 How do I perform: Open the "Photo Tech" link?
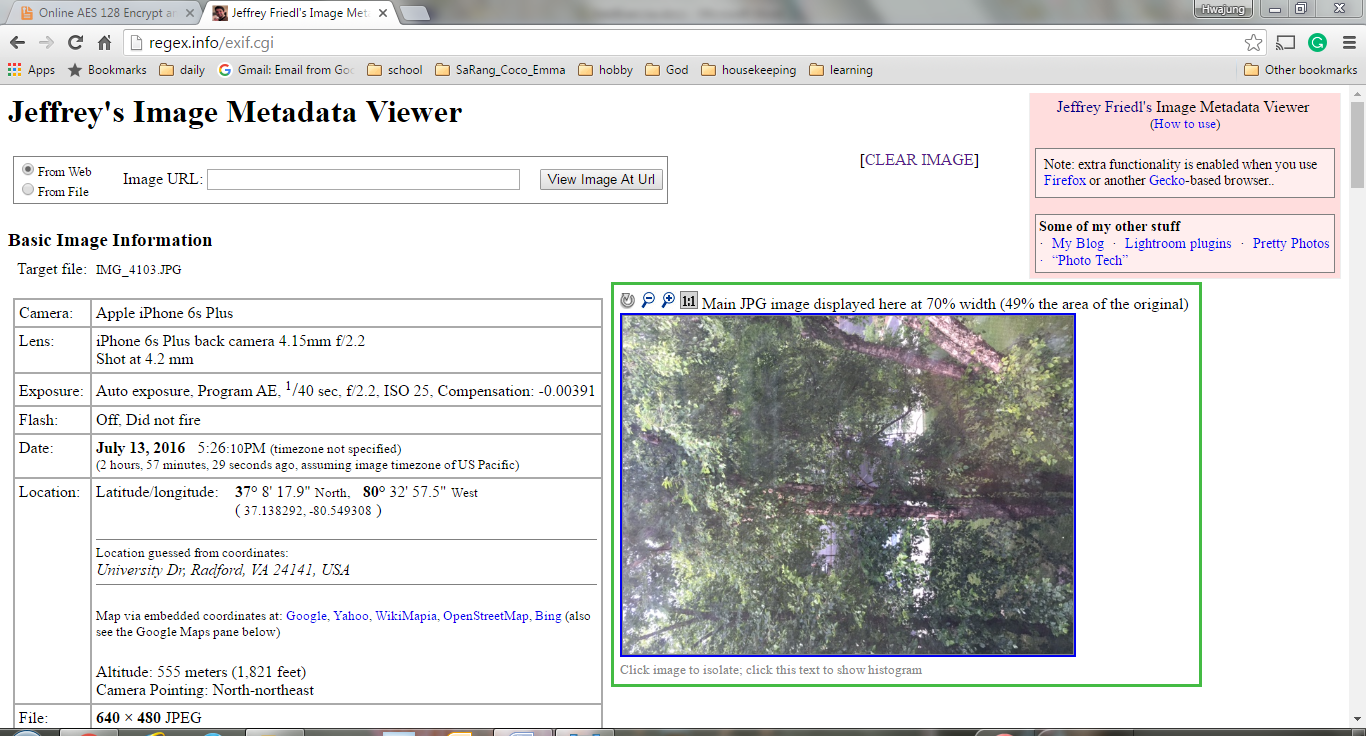[x=1089, y=260]
